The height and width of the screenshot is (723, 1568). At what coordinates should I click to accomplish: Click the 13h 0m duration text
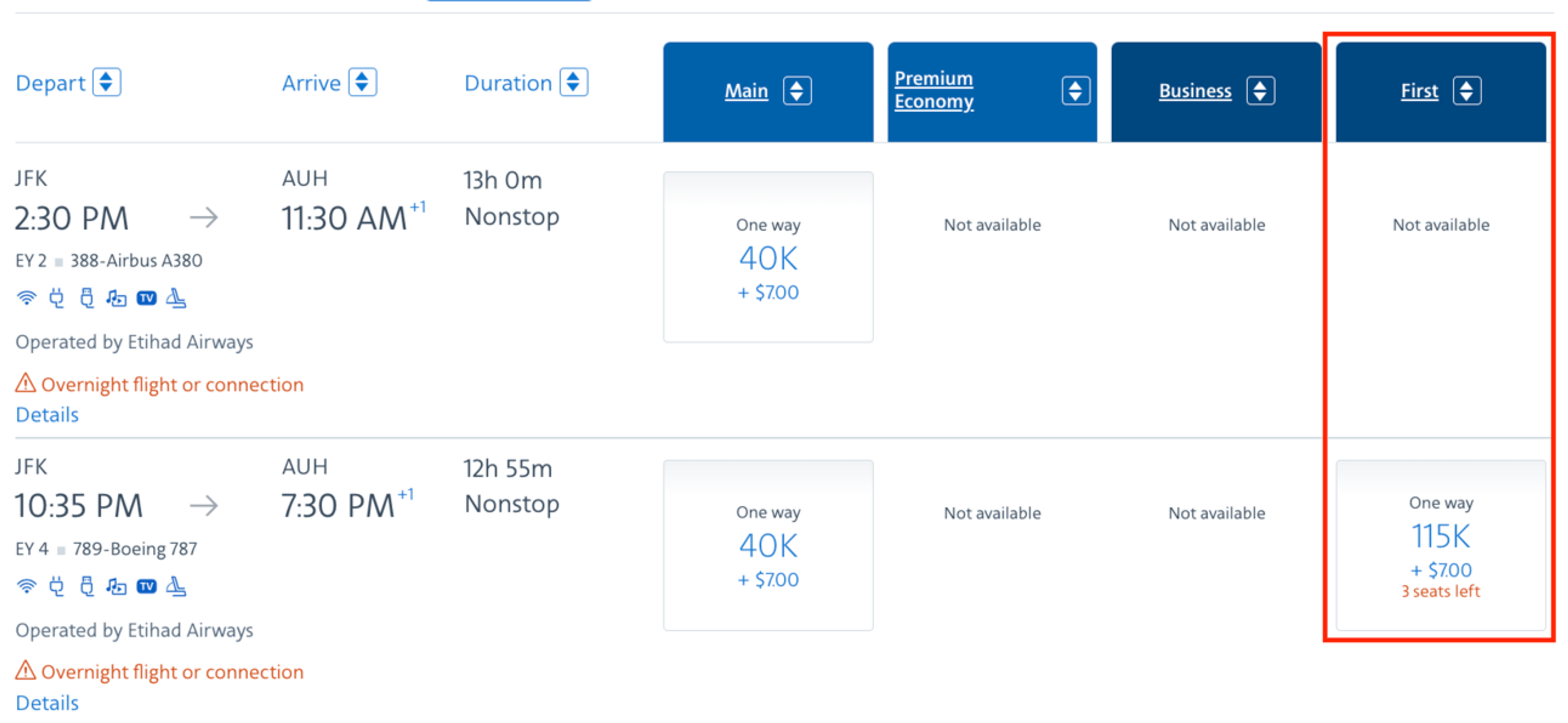(x=502, y=180)
